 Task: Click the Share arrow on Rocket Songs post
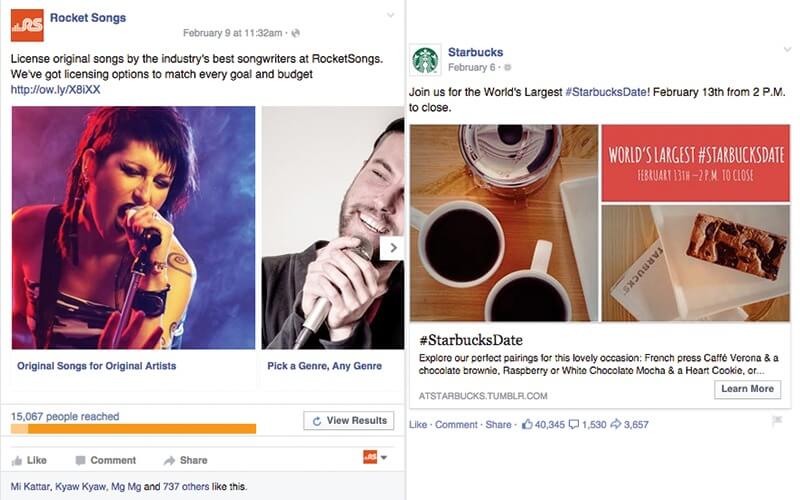[x=169, y=460]
